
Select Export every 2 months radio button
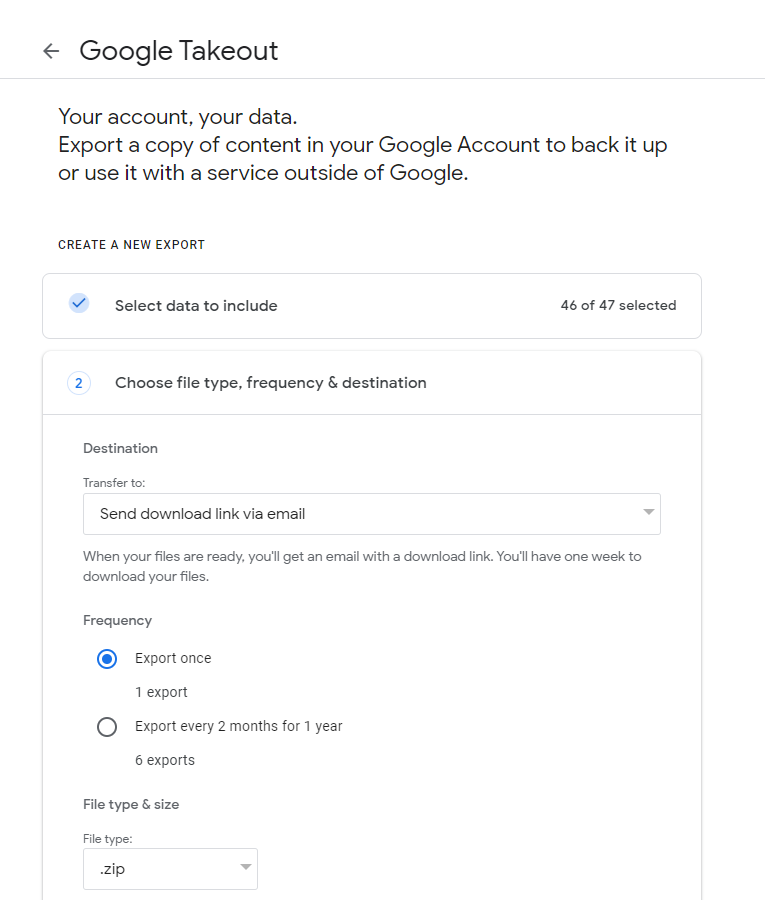107,727
